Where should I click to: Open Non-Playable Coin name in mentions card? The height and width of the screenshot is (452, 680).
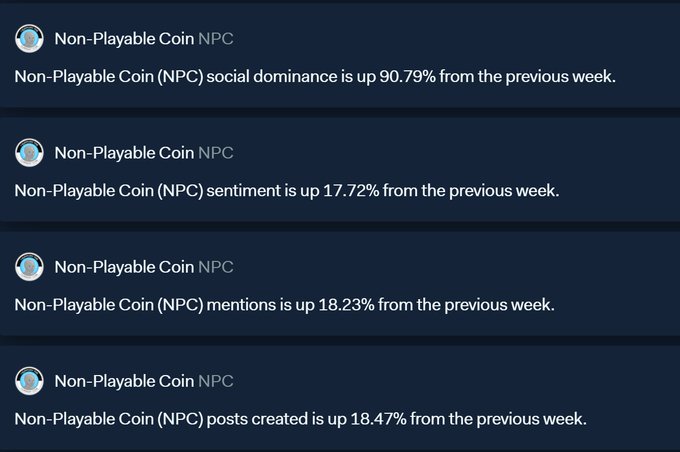point(124,267)
